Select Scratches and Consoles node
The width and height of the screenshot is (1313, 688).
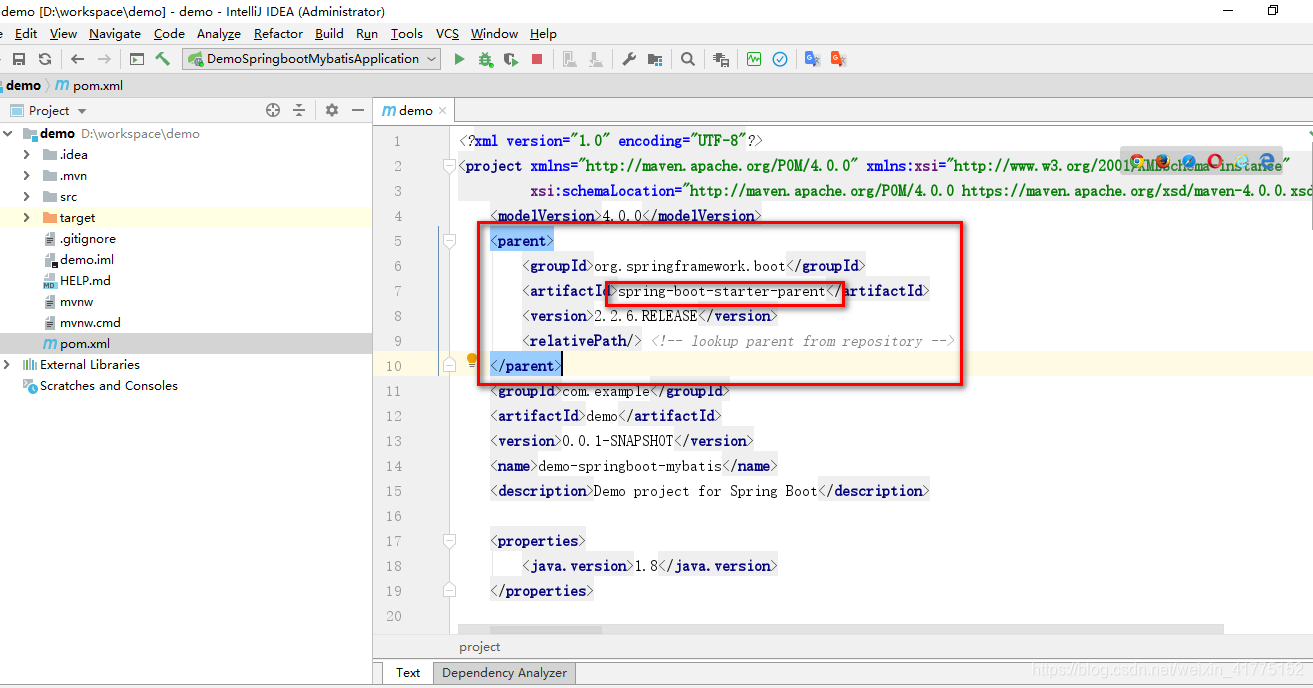[100, 385]
